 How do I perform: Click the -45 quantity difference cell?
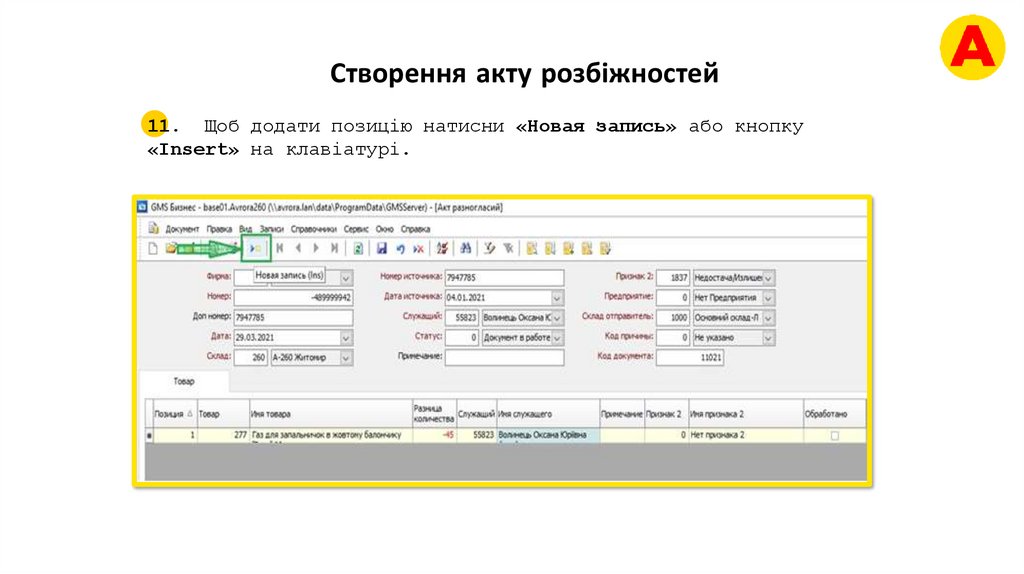pos(434,436)
